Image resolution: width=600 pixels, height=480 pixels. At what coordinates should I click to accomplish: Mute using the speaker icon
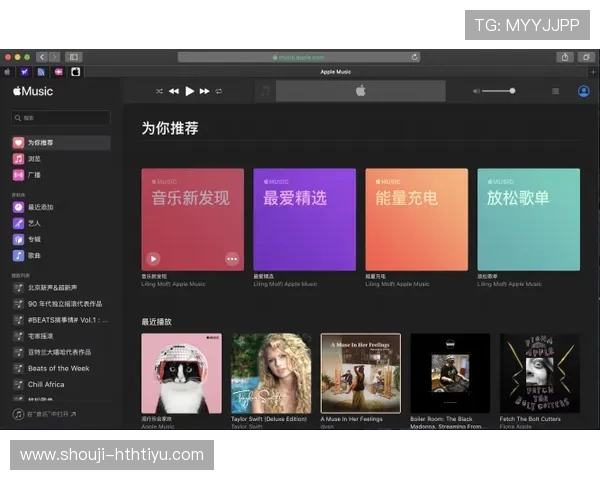[x=476, y=91]
